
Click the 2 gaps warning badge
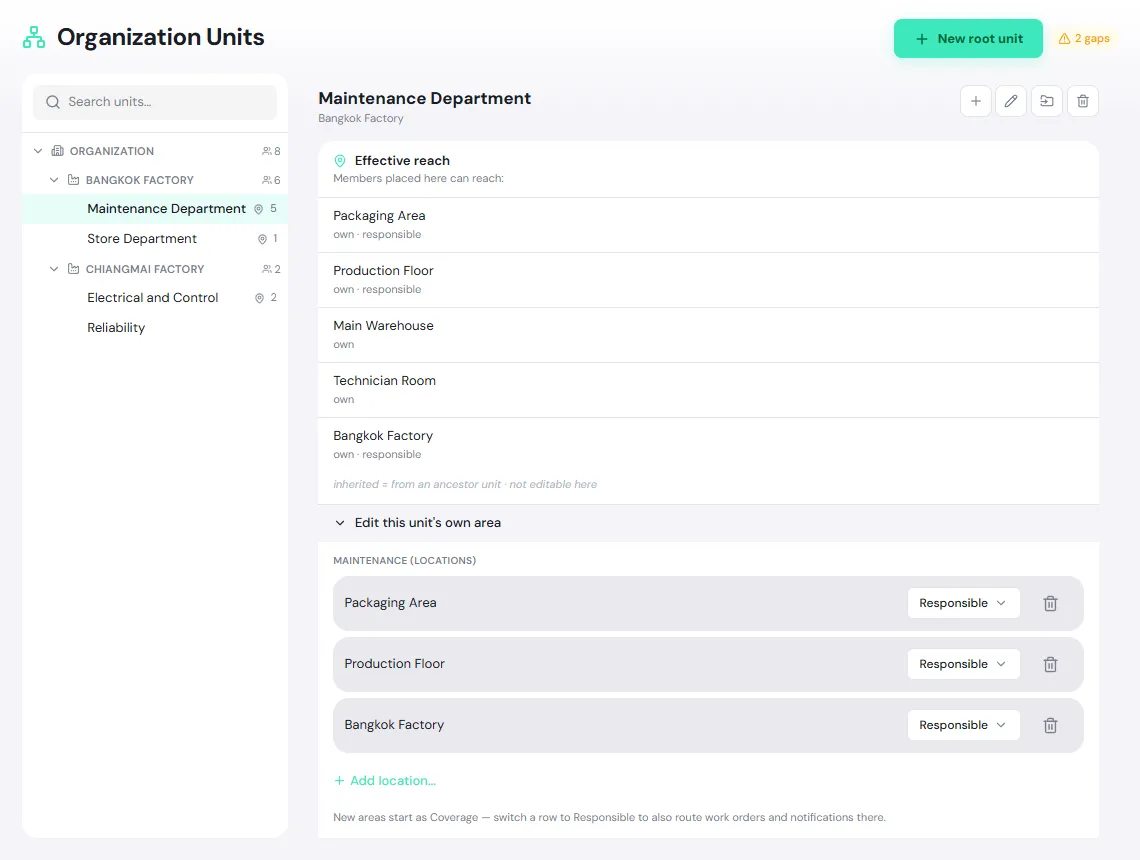pyautogui.click(x=1084, y=39)
